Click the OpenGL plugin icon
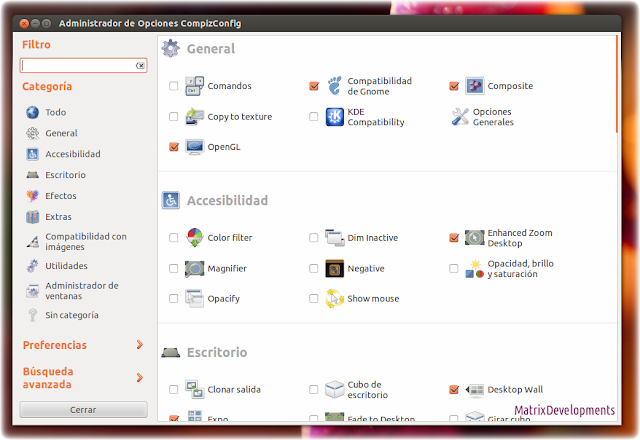 point(194,147)
